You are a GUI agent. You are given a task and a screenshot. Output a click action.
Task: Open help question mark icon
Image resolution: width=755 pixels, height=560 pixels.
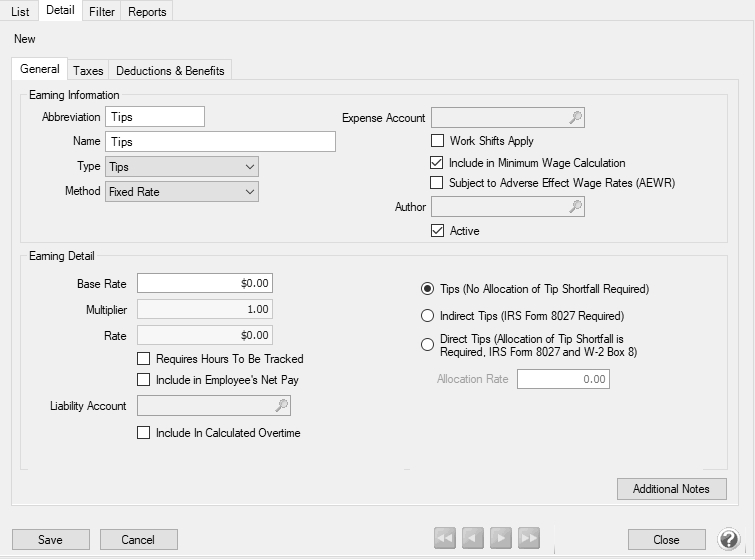click(x=729, y=539)
